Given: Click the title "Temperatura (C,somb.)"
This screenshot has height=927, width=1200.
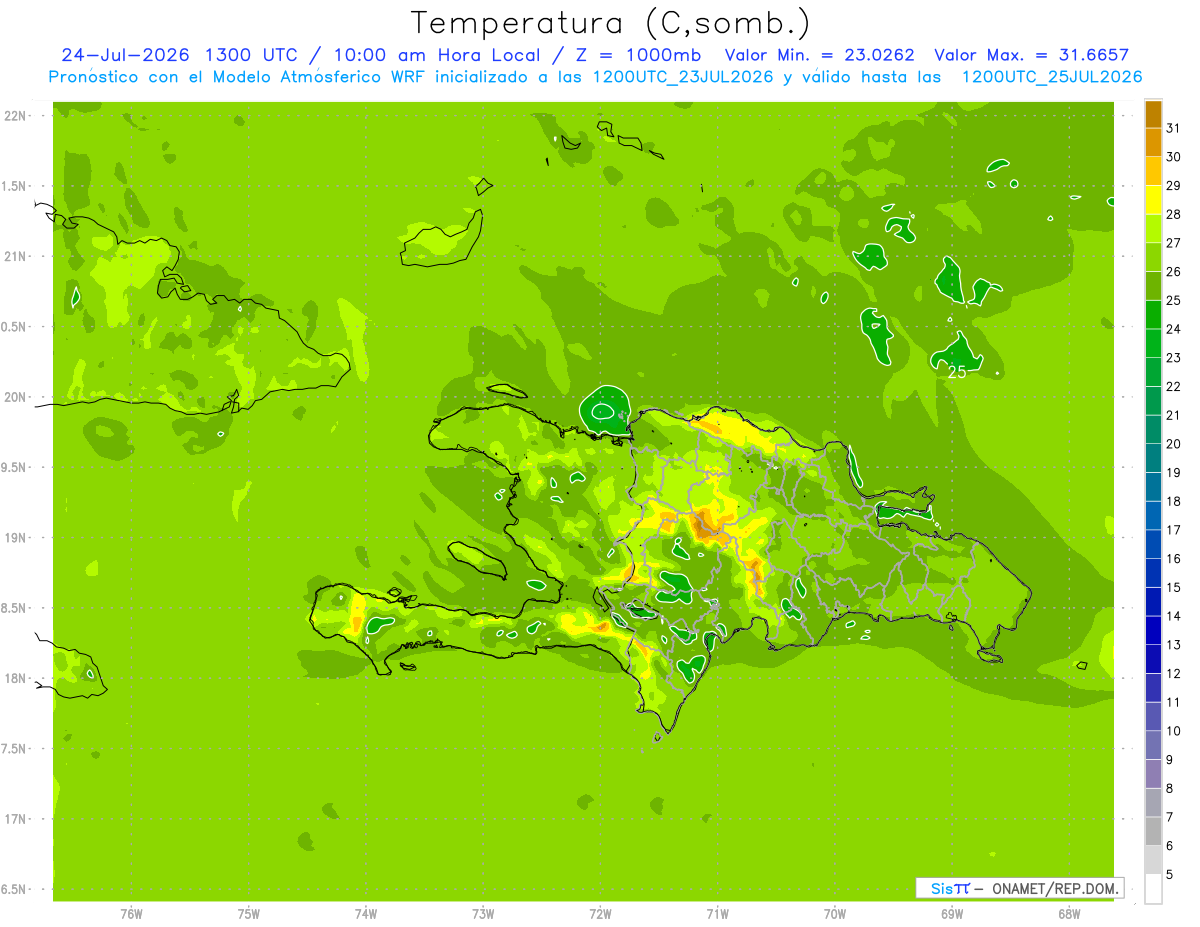Looking at the screenshot, I should pos(610,22).
